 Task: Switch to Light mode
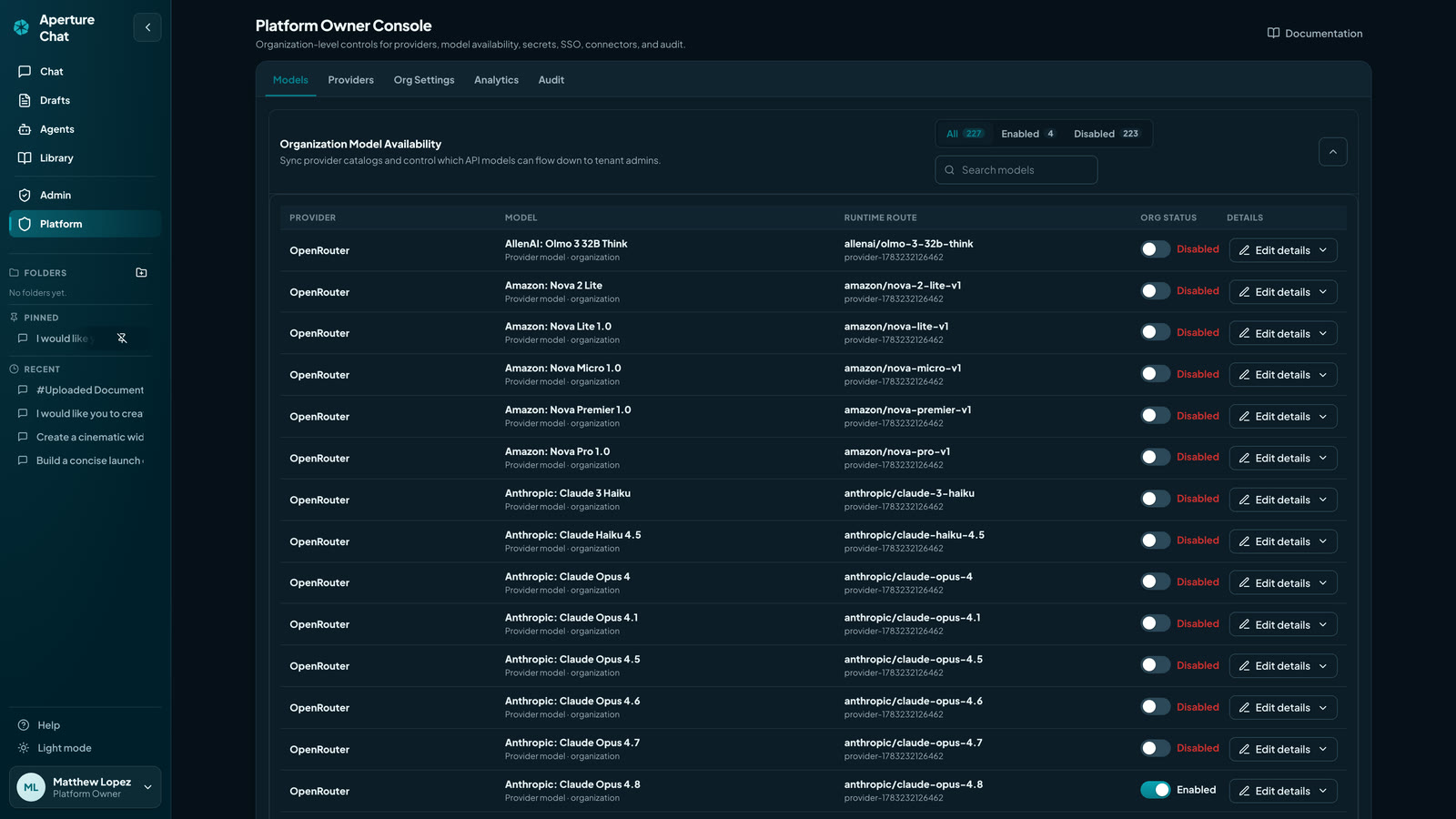tap(85, 748)
